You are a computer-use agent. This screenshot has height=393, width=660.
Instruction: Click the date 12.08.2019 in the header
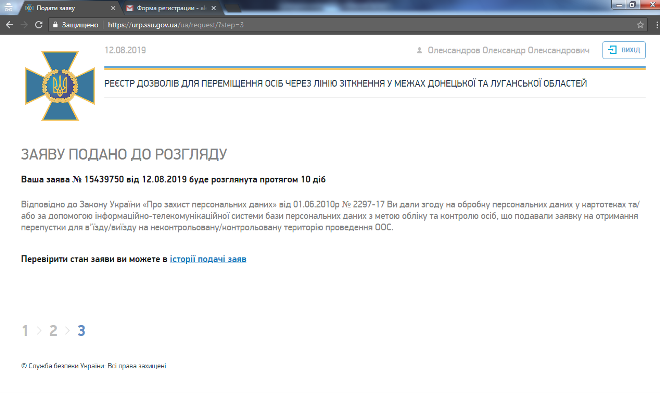(125, 50)
